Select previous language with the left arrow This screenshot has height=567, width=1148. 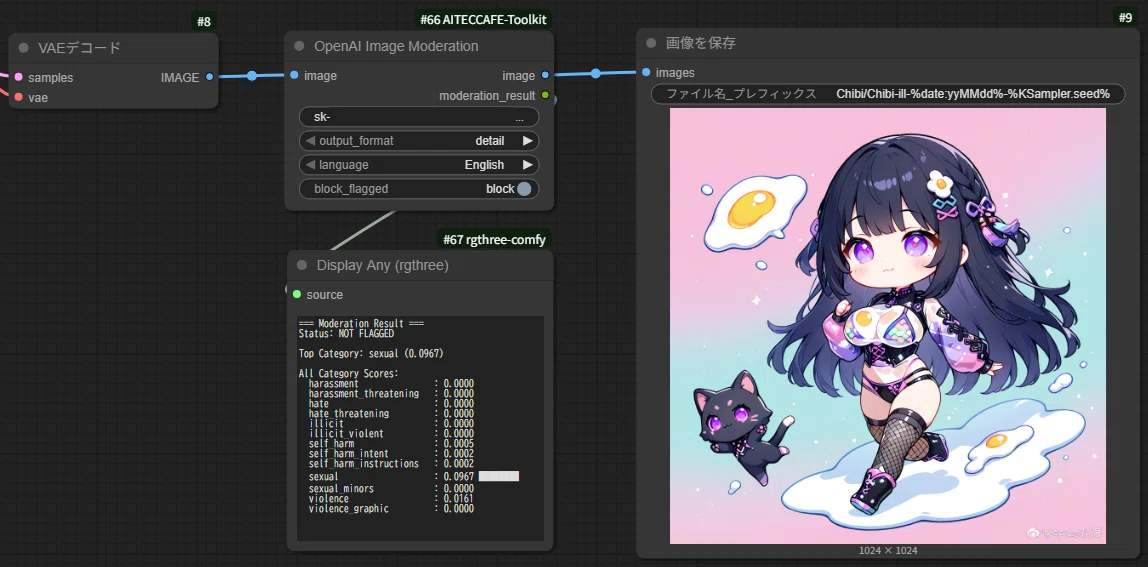coord(310,165)
